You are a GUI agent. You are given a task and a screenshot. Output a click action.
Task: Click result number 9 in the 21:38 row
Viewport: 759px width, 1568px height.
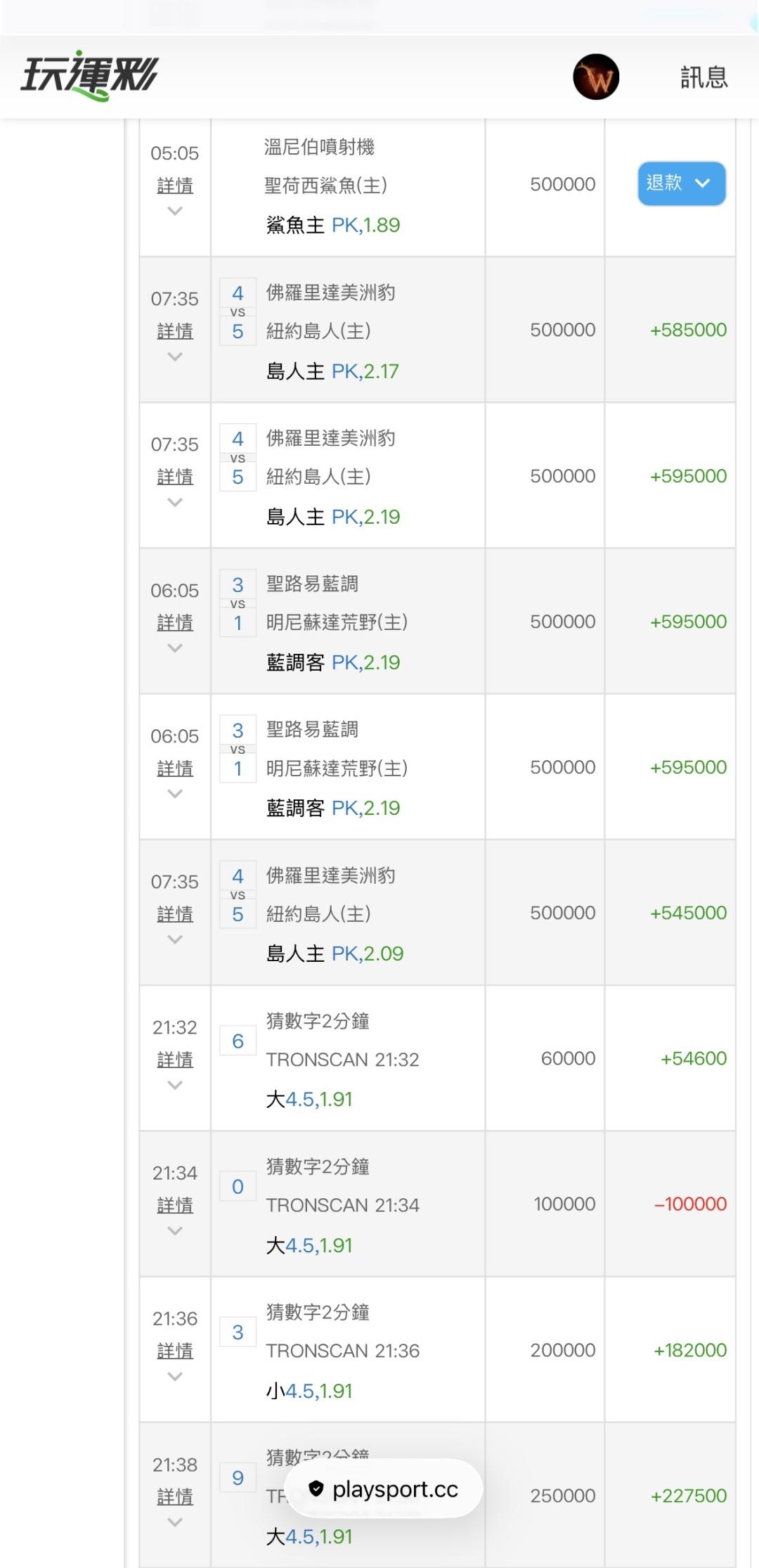[238, 1478]
